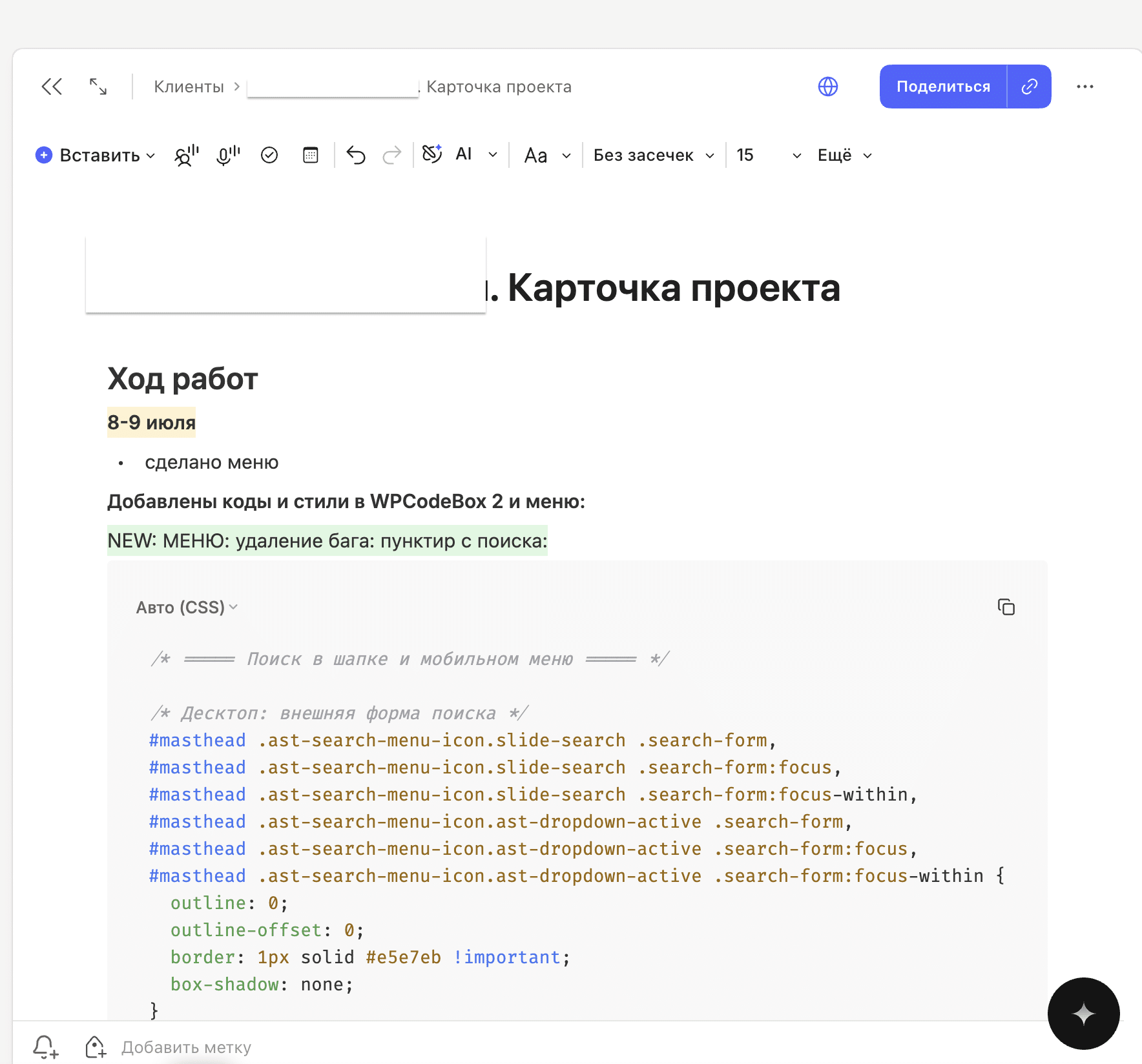
Task: Expand the note to full screen
Action: click(x=98, y=87)
